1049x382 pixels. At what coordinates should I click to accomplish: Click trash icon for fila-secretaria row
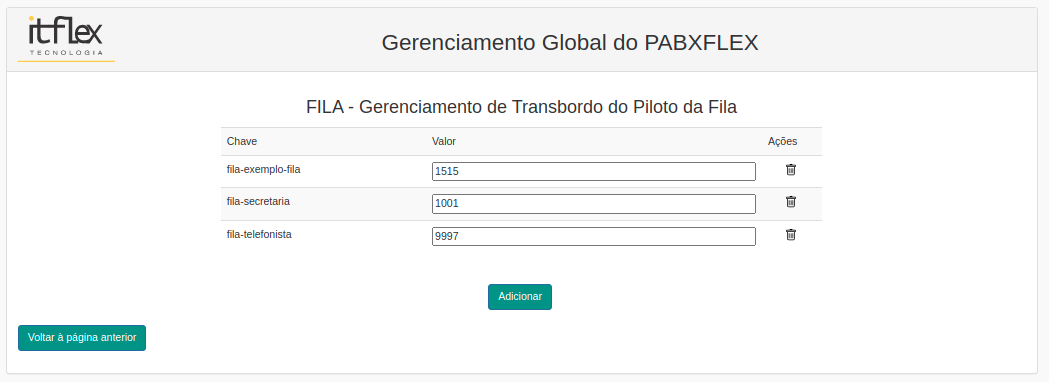[790, 202]
